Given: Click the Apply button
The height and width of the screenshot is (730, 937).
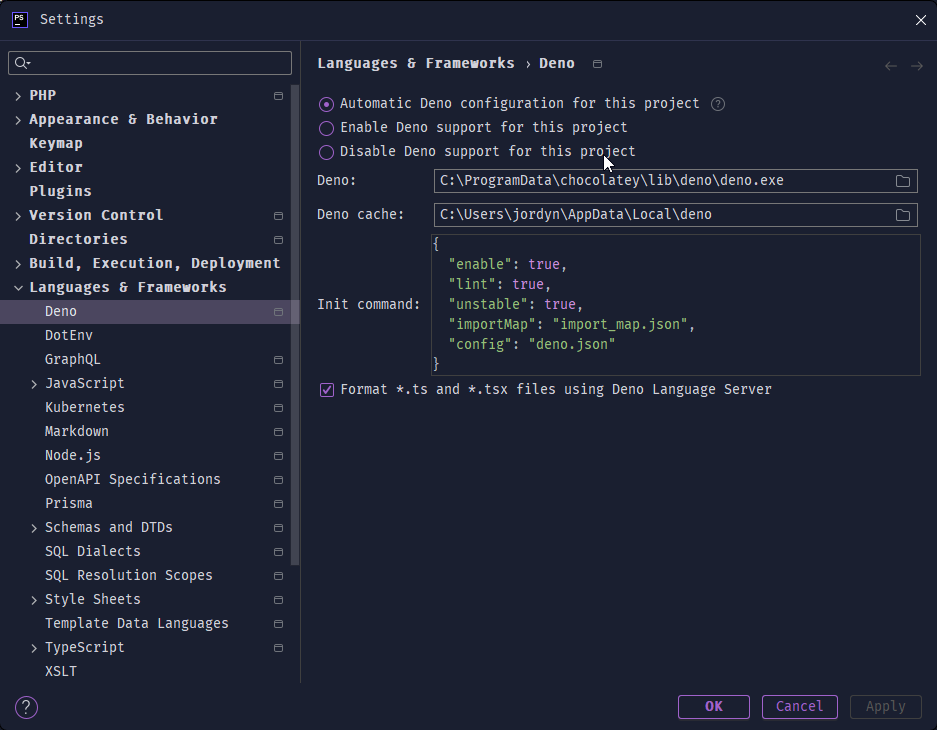Looking at the screenshot, I should point(886,707).
